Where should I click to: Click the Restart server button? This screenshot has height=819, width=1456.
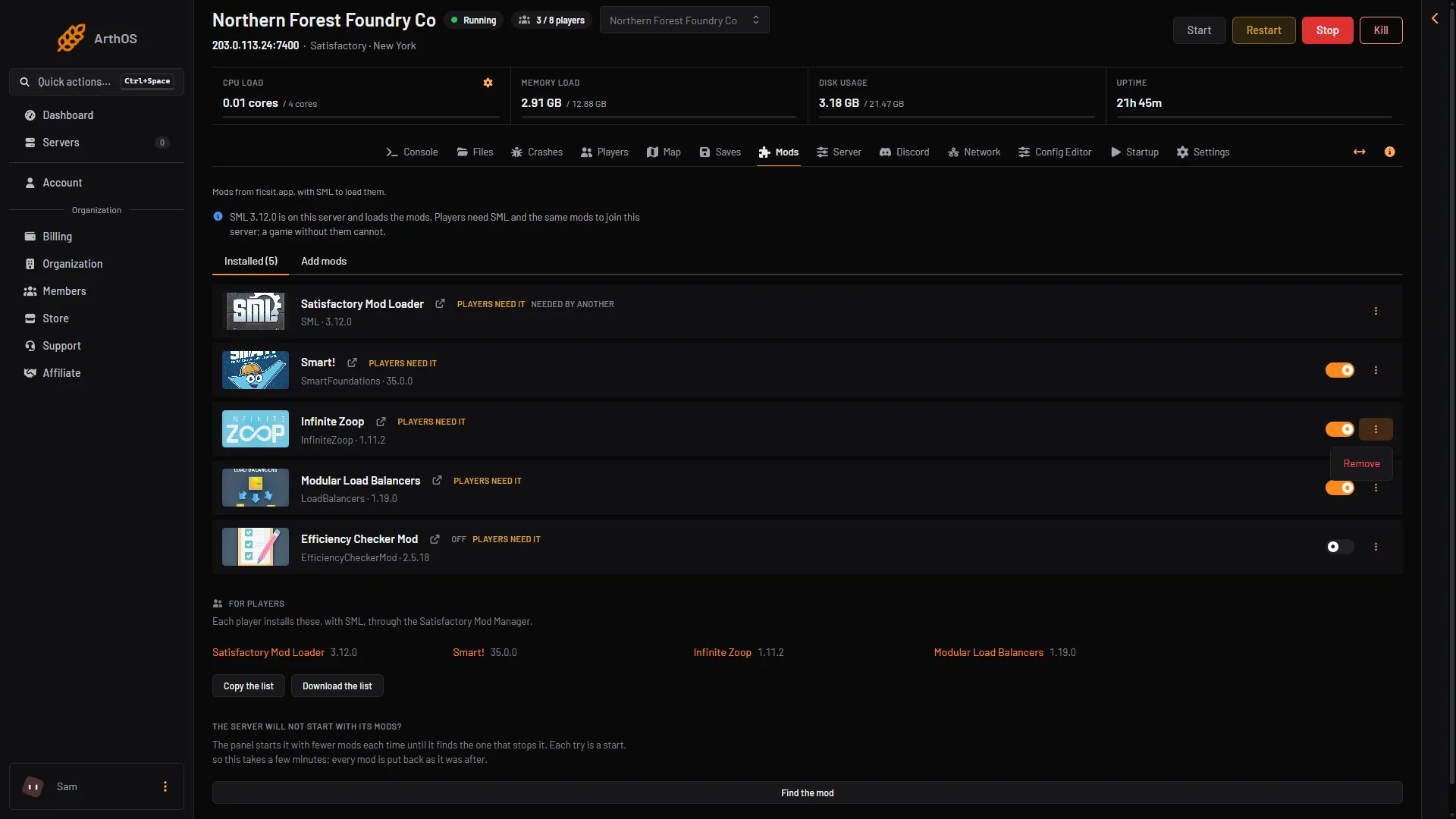tap(1263, 30)
